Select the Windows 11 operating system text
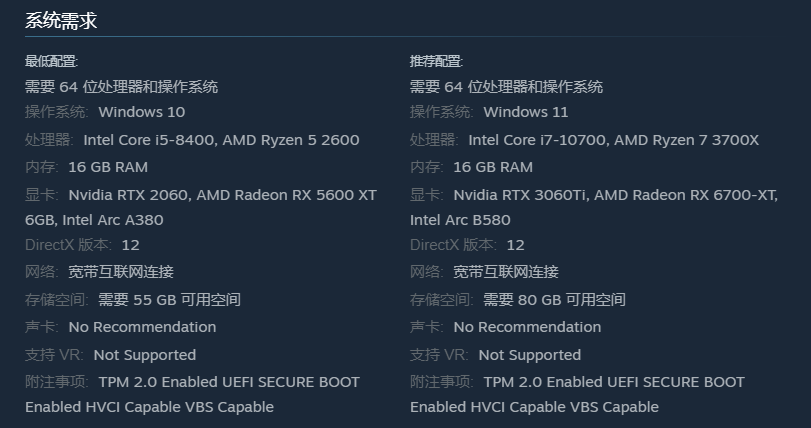The width and height of the screenshot is (811, 428). [x=525, y=112]
